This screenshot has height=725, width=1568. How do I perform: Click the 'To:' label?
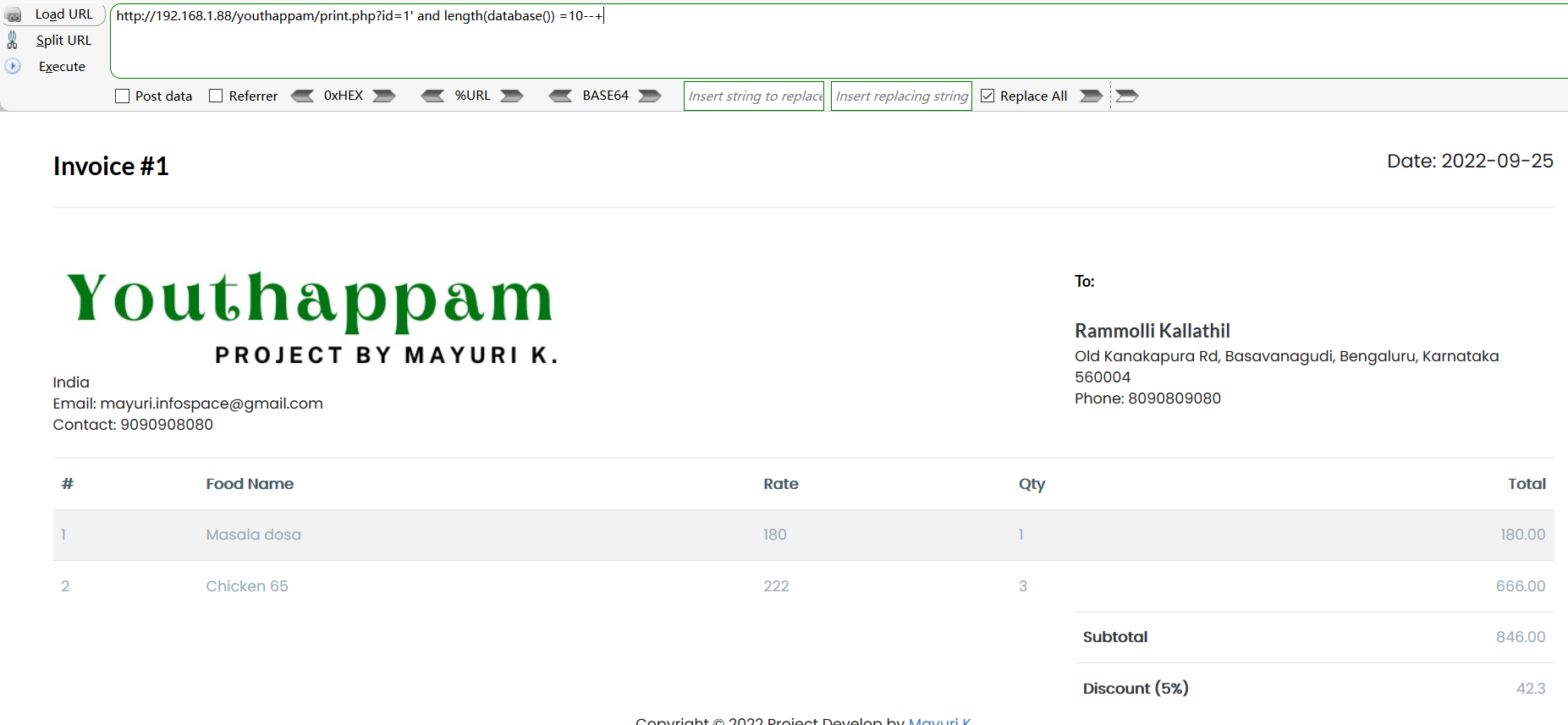(1085, 282)
